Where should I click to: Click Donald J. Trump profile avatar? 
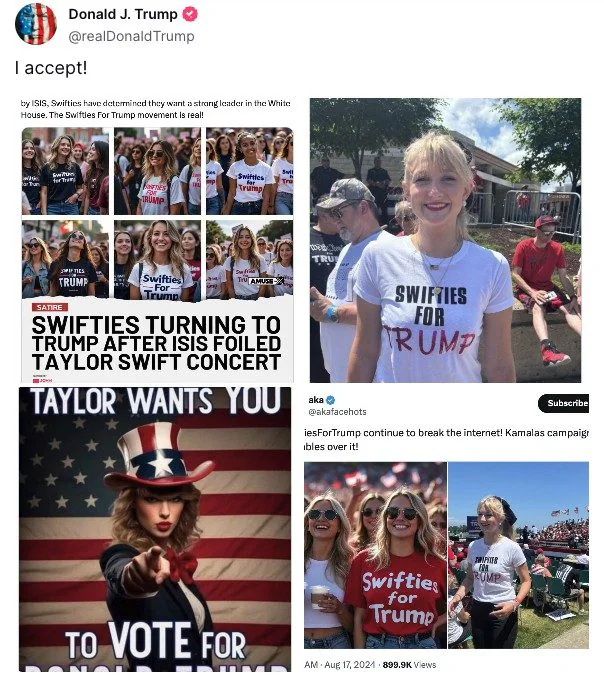[36, 24]
